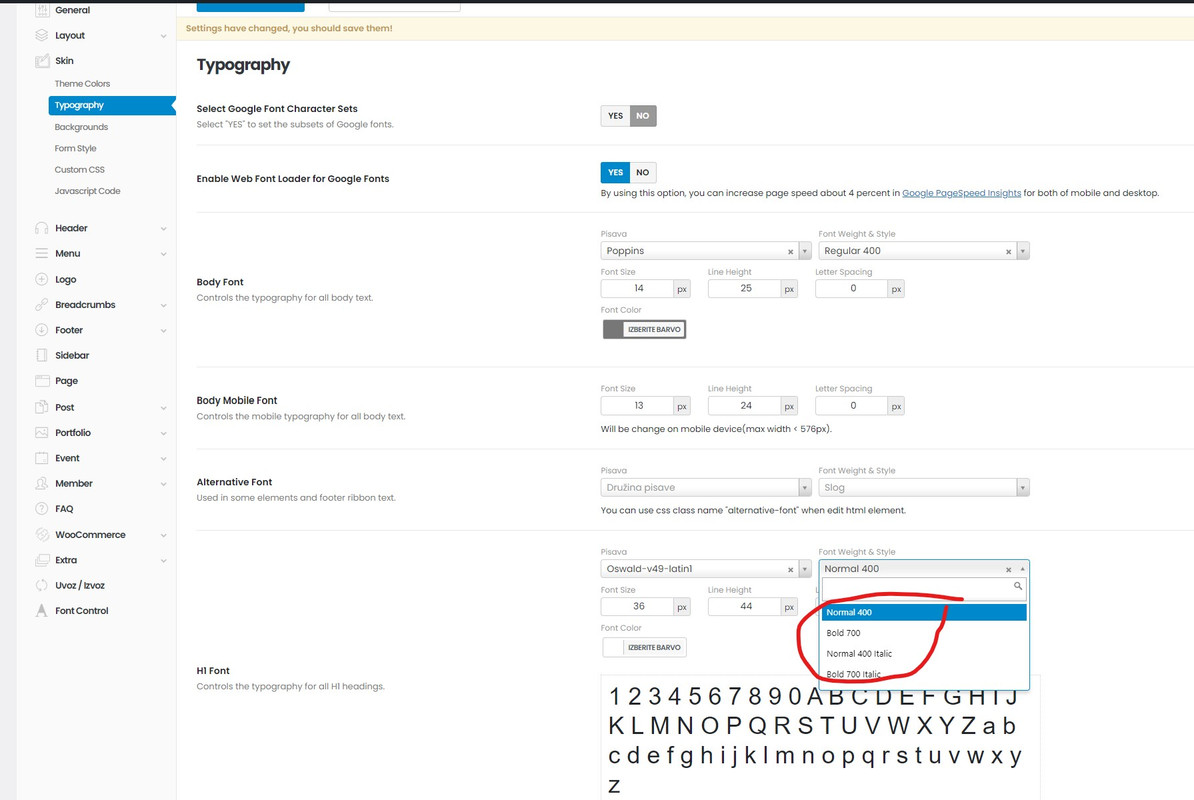Click the FAQ question mark icon
This screenshot has height=800, width=1194.
click(x=42, y=508)
